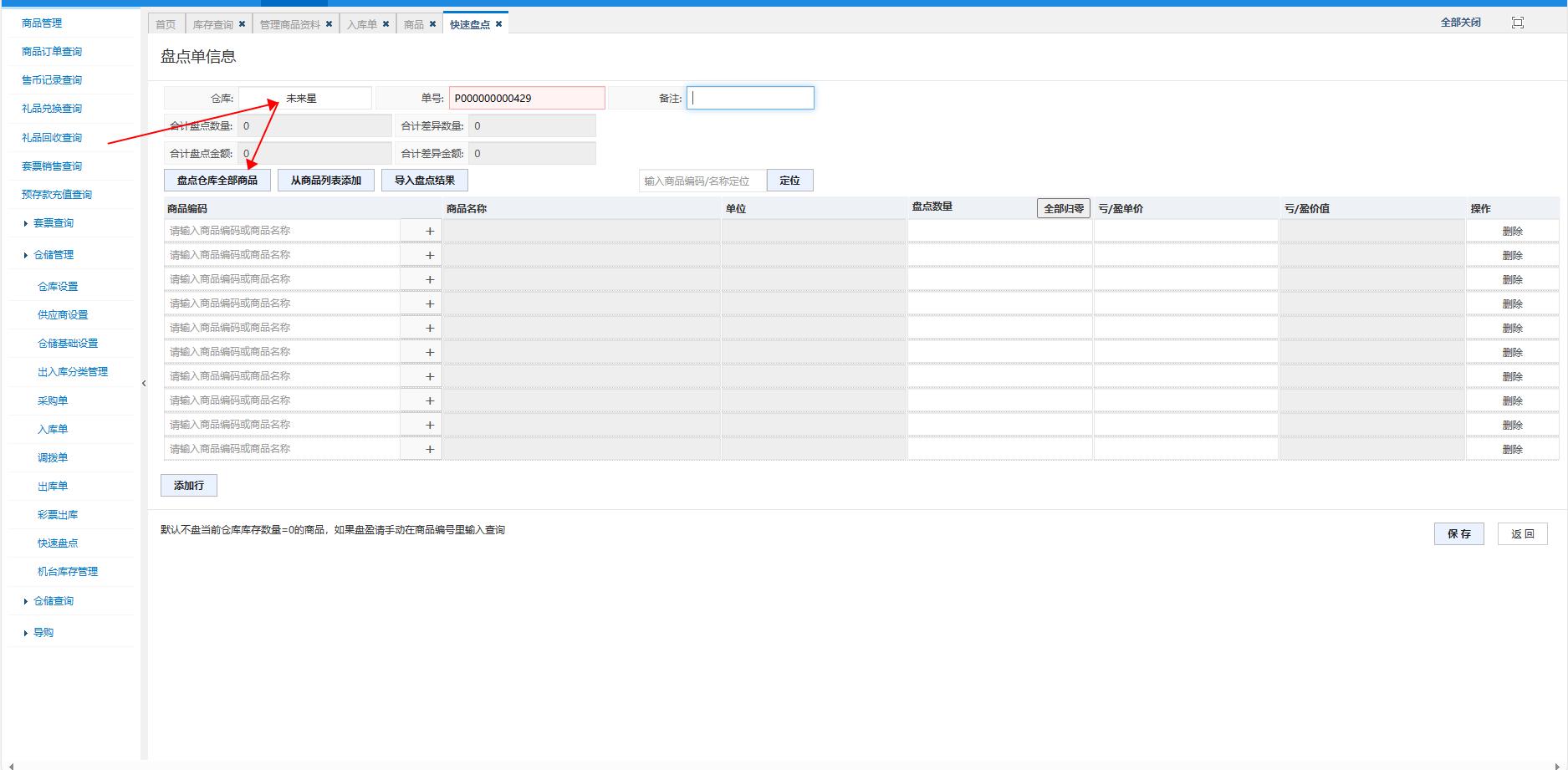
Task: Click plus icon in sixth product row
Action: 430,352
